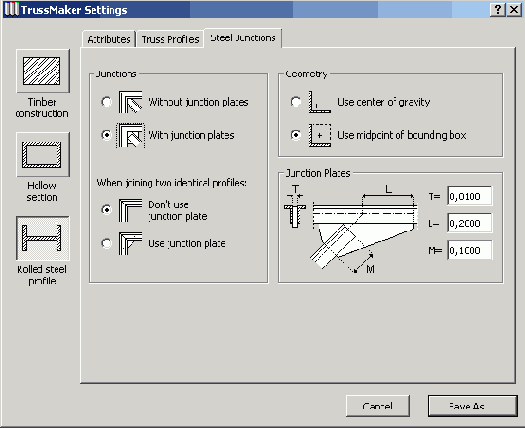The height and width of the screenshot is (428, 525).
Task: Select the Rolled steel profile icon button
Action: pos(43,238)
